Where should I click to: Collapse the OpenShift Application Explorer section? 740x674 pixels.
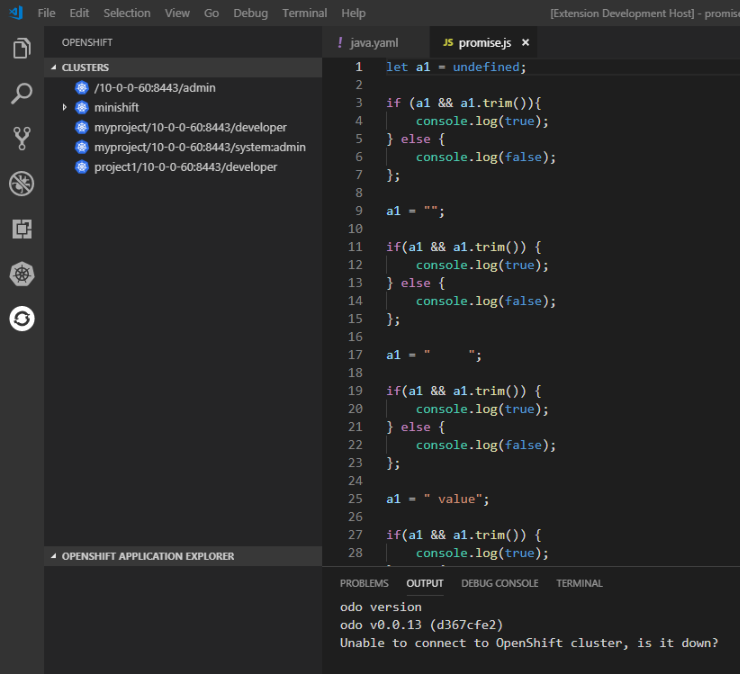pyautogui.click(x=53, y=556)
